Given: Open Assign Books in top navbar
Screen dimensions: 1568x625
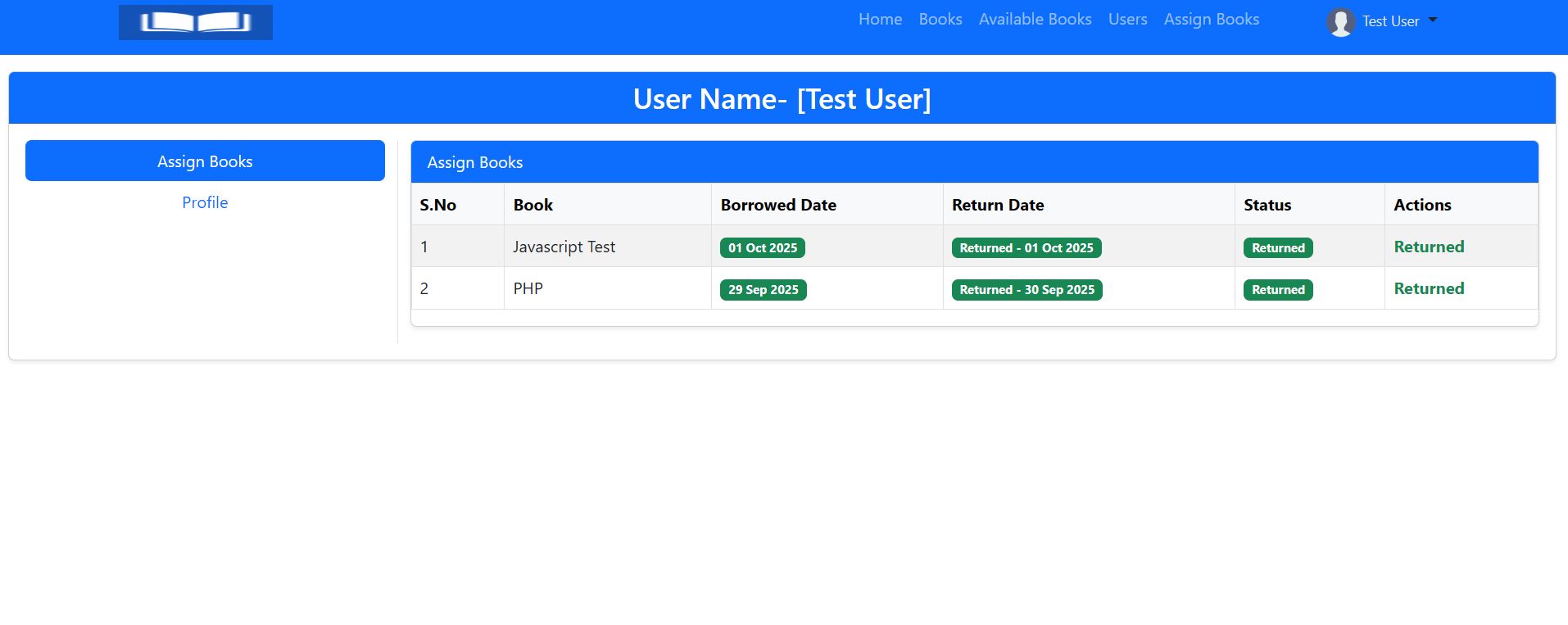Looking at the screenshot, I should coord(1211,20).
